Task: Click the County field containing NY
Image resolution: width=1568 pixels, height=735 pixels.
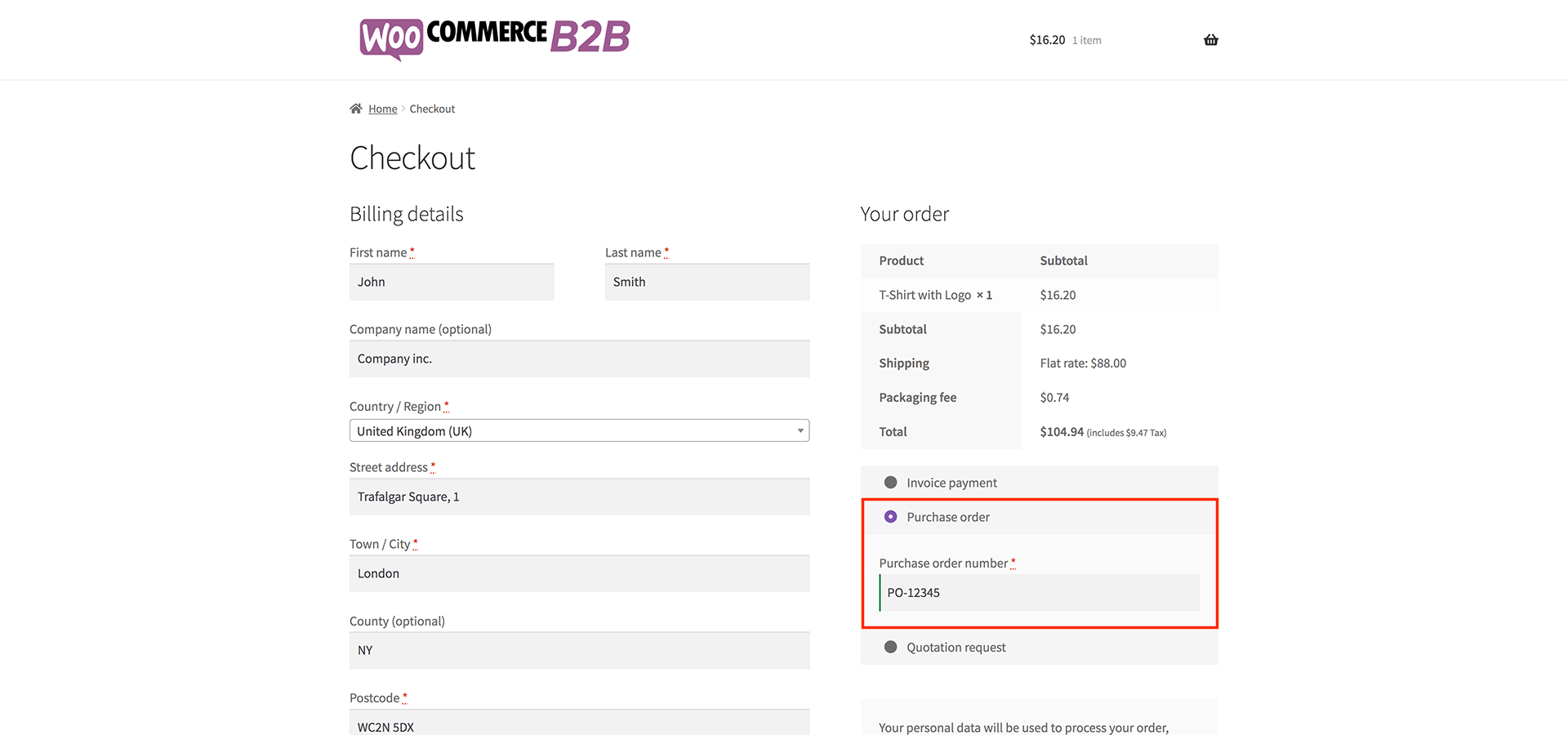Action: coord(579,651)
